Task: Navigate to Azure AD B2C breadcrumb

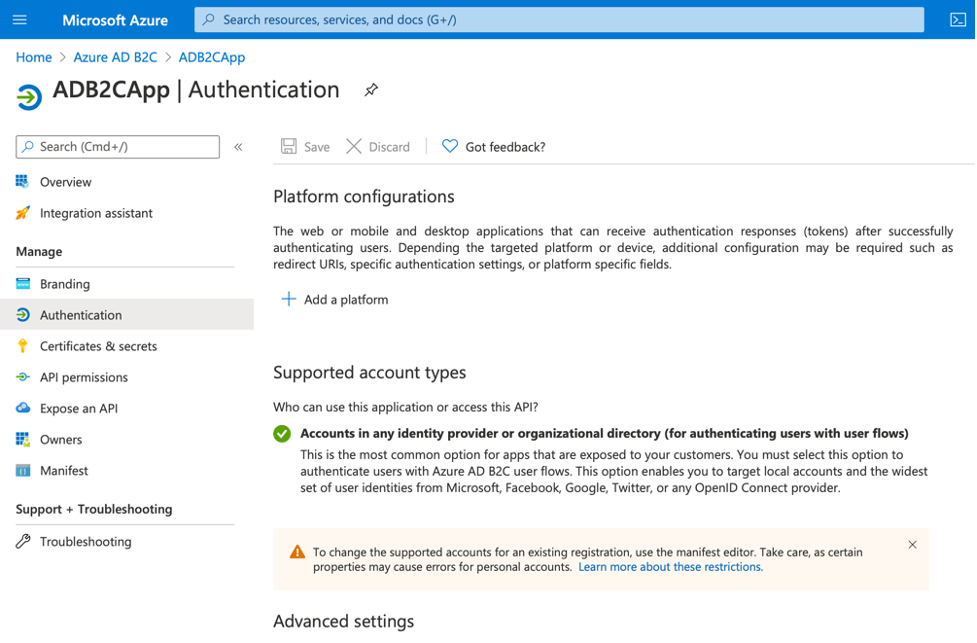Action: pyautogui.click(x=114, y=58)
